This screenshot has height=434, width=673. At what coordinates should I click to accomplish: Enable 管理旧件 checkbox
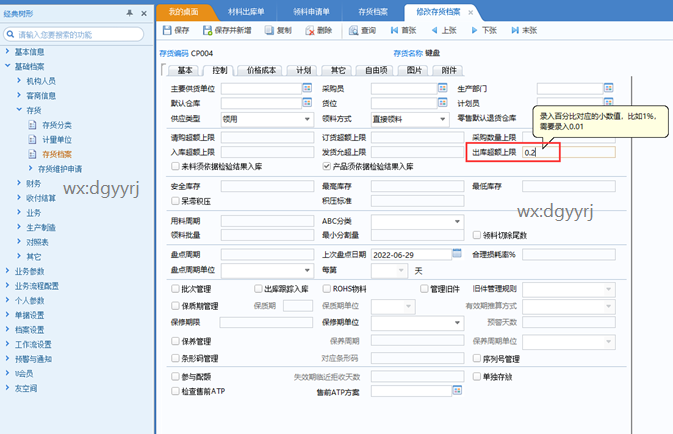click(x=424, y=288)
